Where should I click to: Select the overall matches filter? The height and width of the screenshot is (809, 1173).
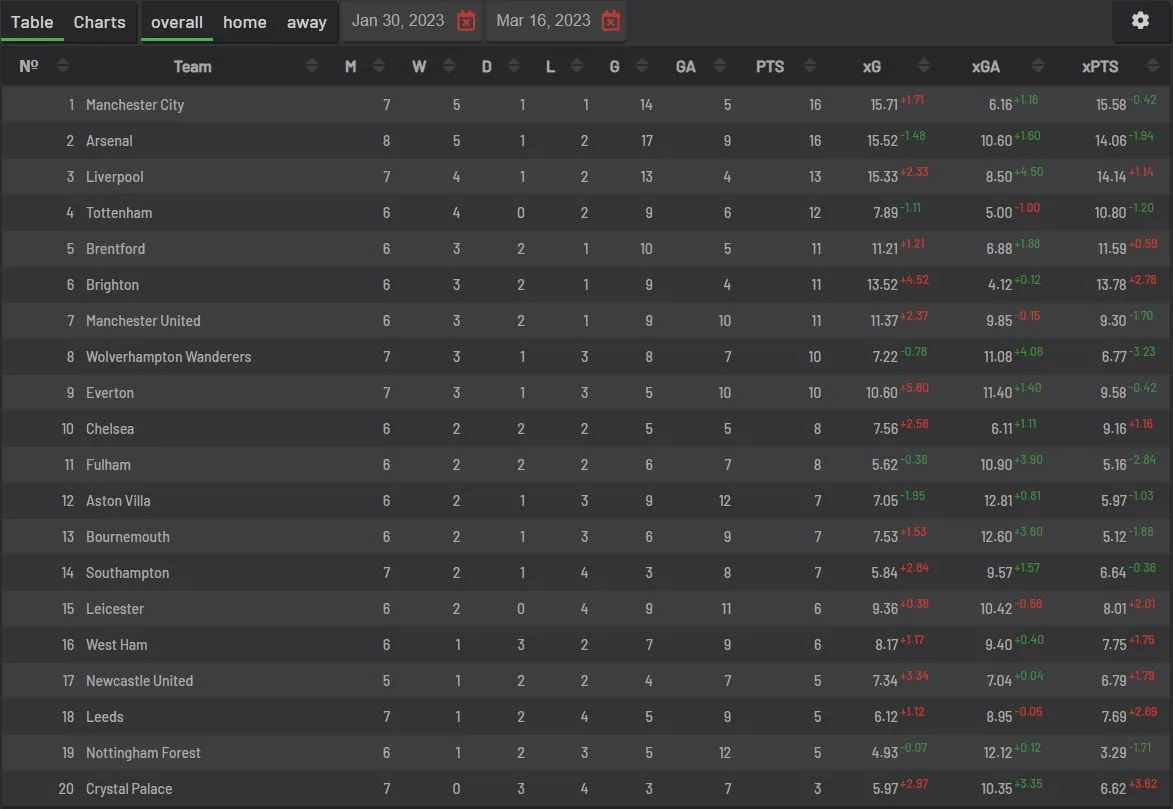(177, 22)
